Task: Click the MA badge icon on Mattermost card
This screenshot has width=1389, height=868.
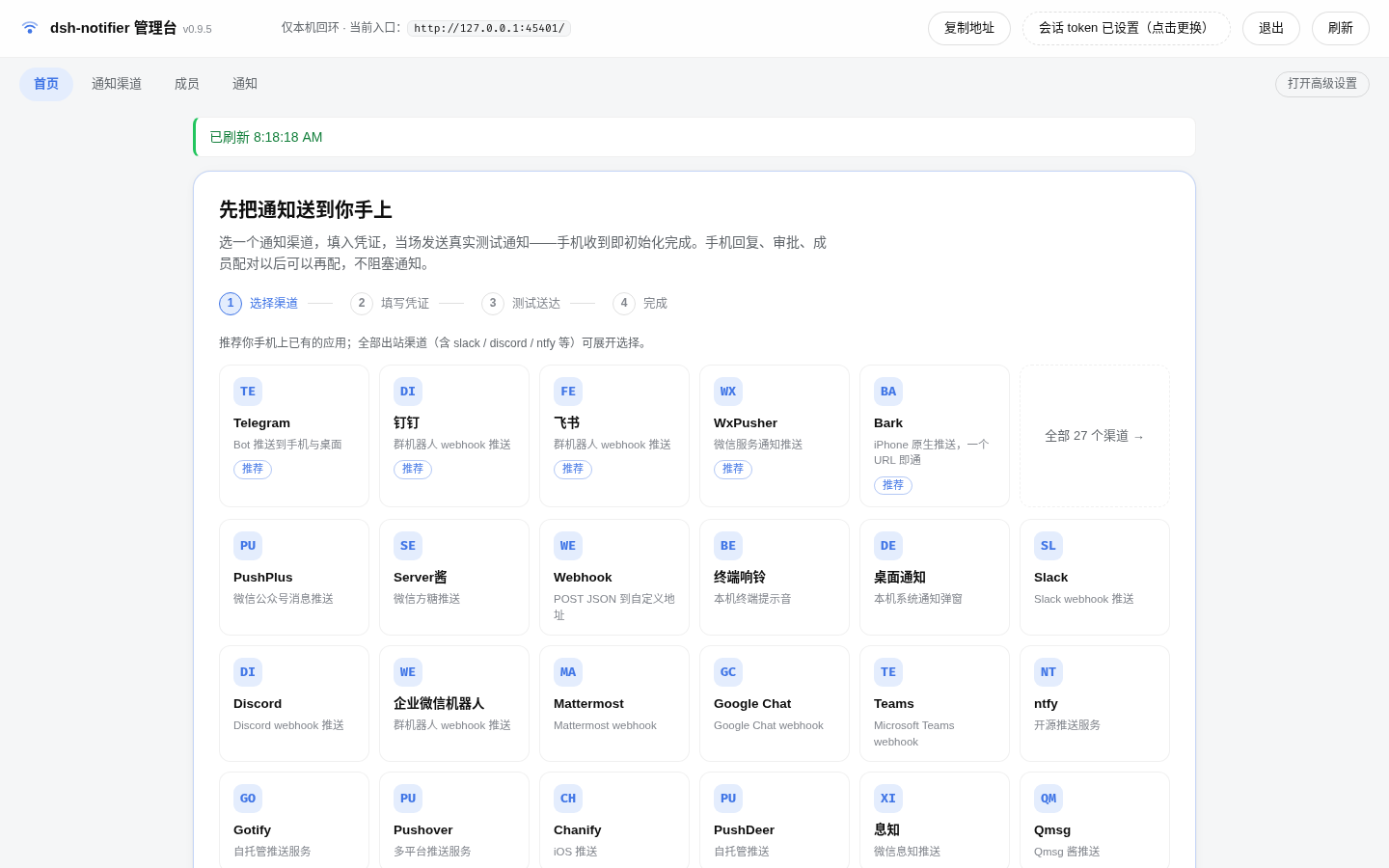Action: click(x=568, y=672)
